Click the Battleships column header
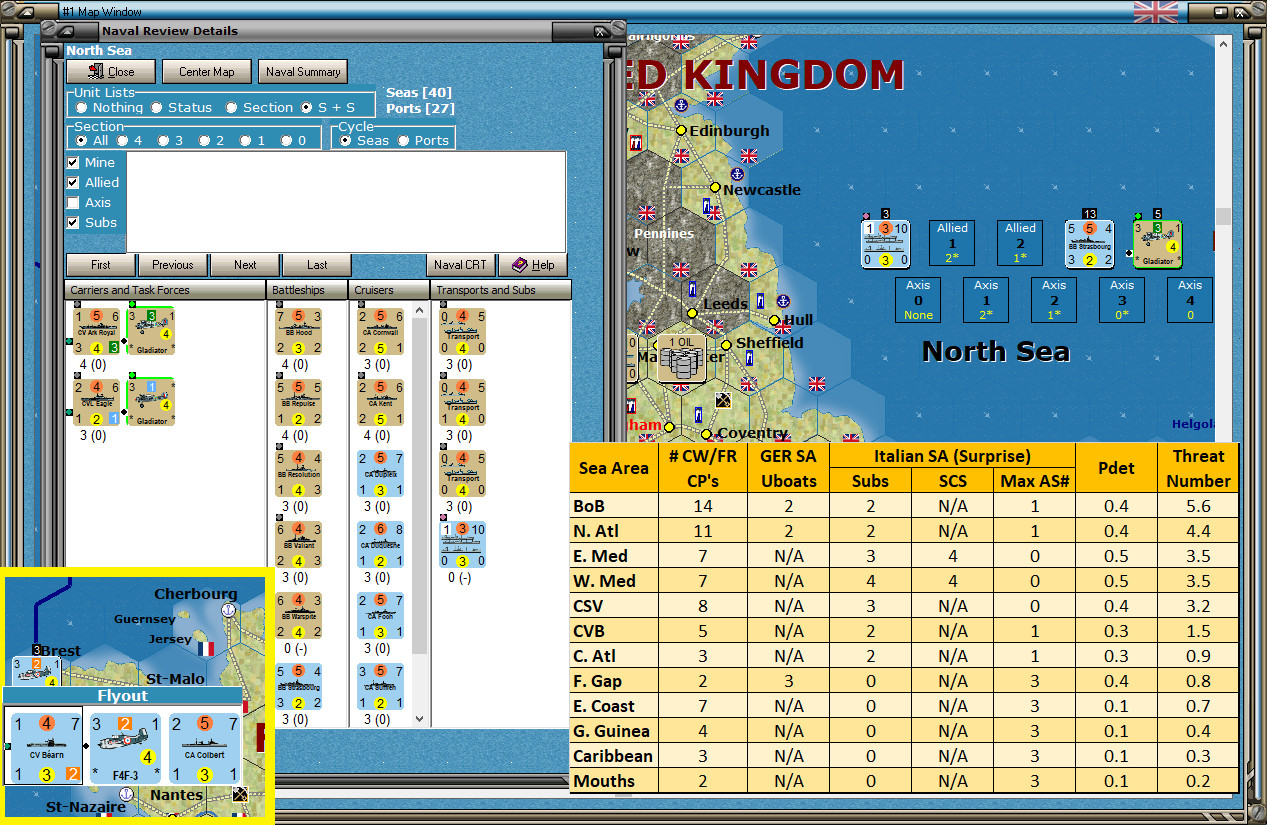The height and width of the screenshot is (825, 1267). coord(307,290)
